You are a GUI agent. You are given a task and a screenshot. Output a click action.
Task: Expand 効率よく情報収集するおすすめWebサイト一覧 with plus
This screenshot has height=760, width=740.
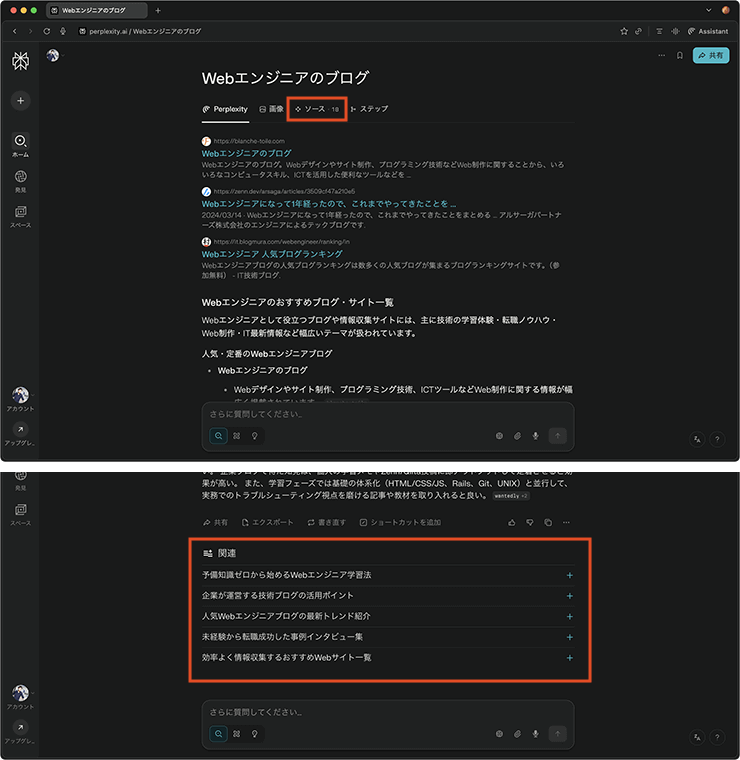click(x=569, y=658)
